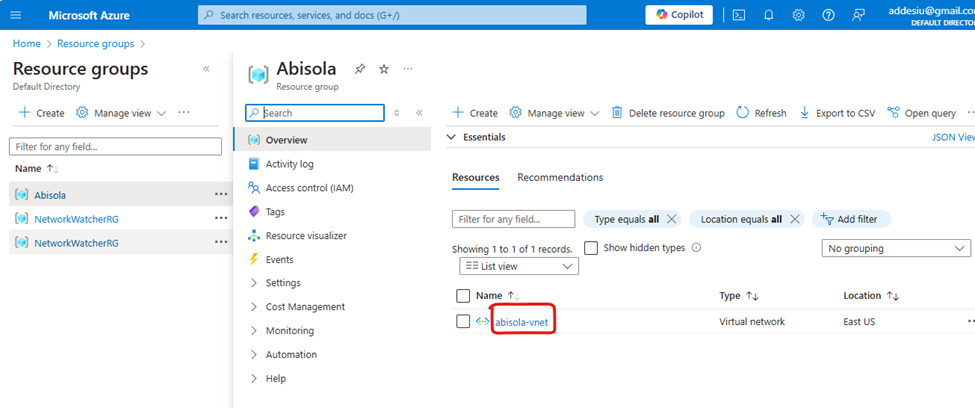Open Access control (IAM) menu item
Screen dimensions: 975x408
(x=309, y=188)
